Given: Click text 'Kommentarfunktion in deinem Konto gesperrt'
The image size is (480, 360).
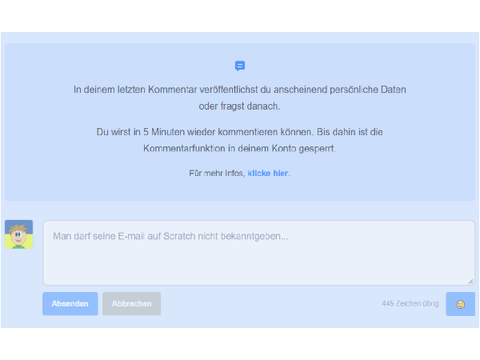Looking at the screenshot, I should (239, 149).
